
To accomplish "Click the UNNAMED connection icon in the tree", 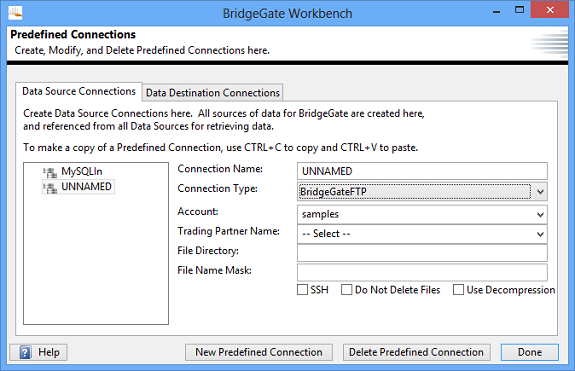I will tap(50, 187).
